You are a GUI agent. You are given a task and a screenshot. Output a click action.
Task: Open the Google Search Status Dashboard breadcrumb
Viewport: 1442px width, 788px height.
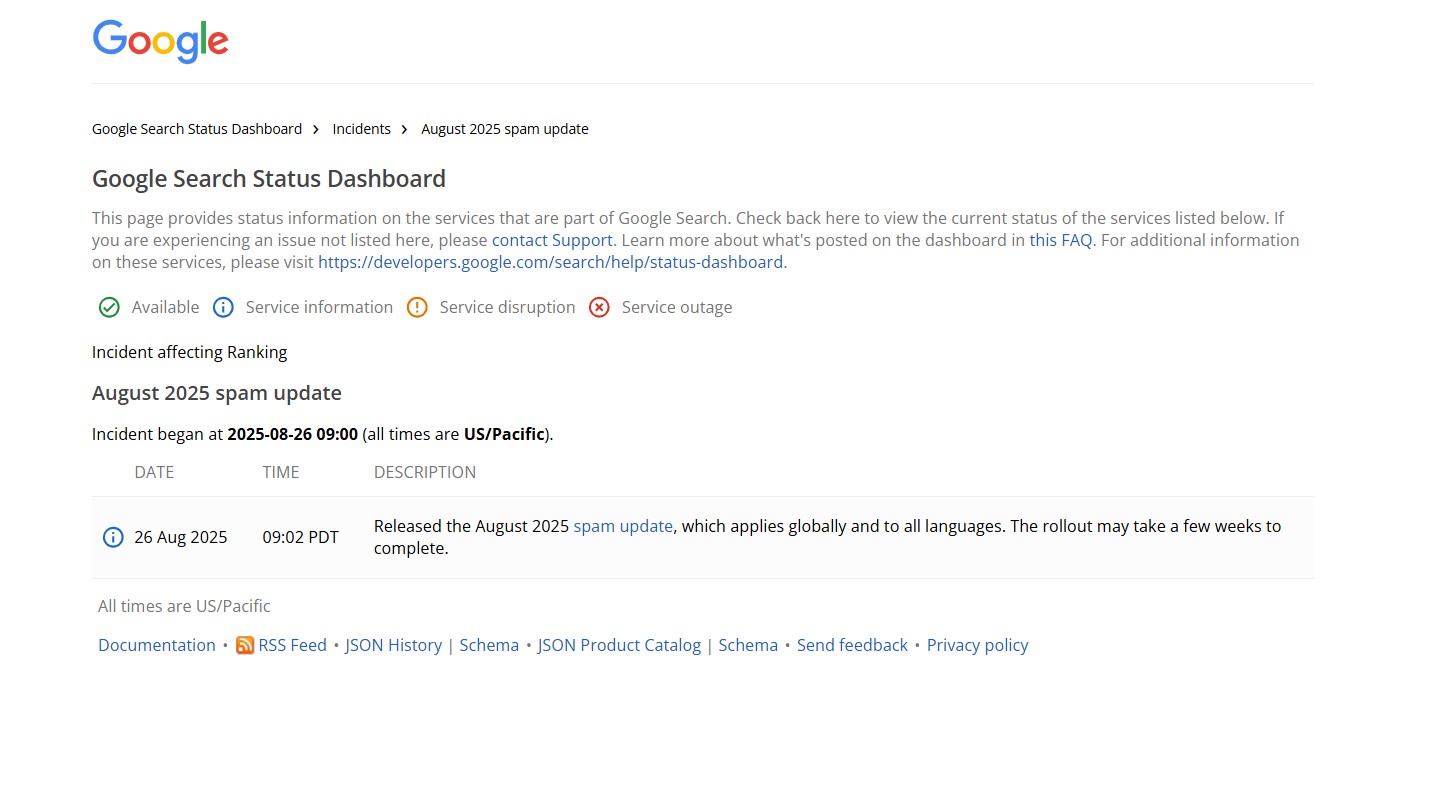pos(197,129)
